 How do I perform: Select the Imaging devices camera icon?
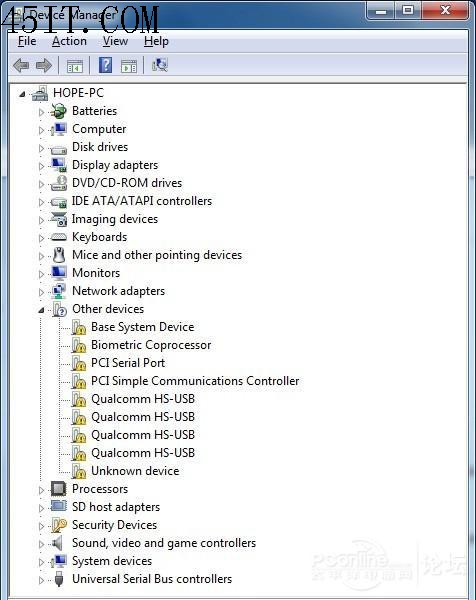59,219
